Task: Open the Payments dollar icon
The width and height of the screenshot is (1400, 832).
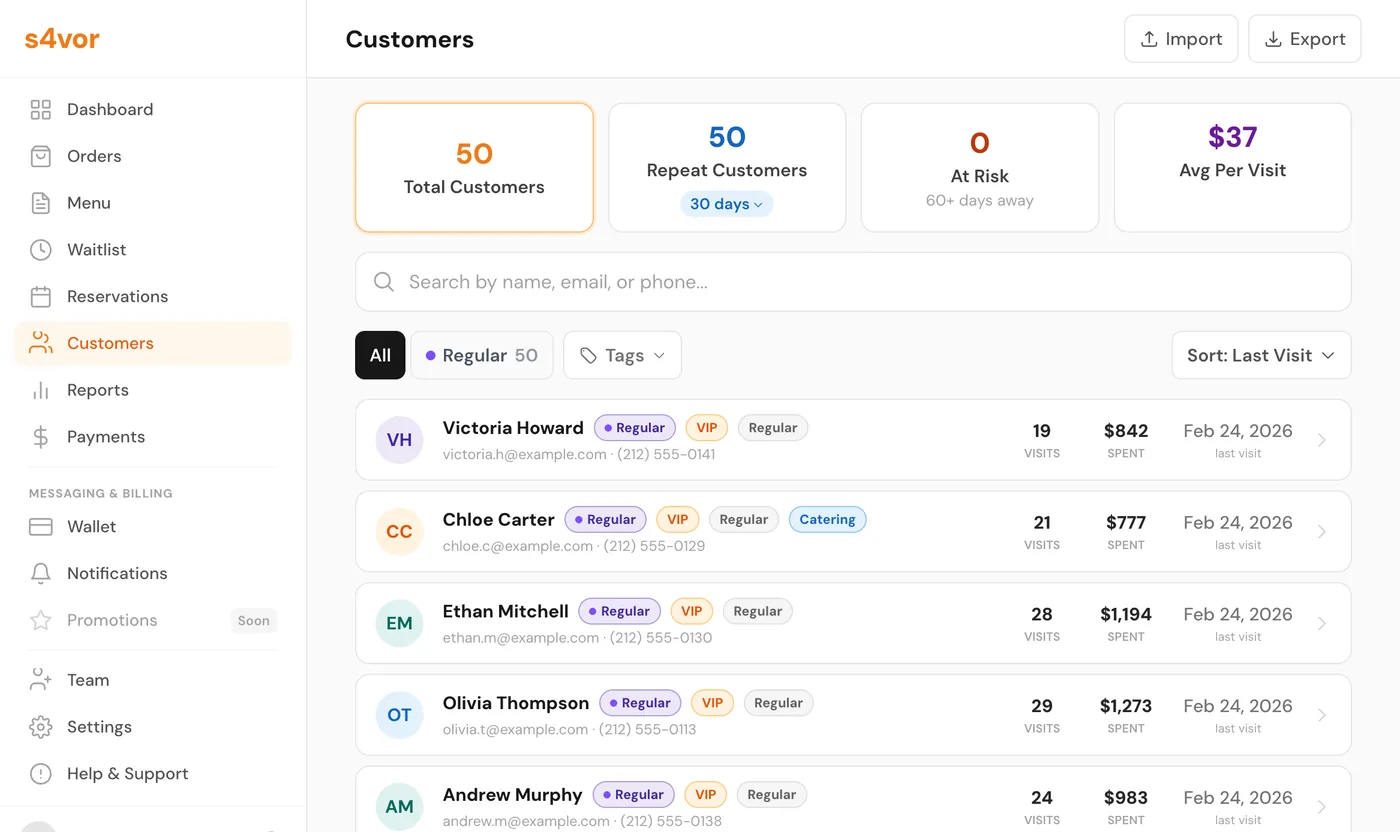Action: (x=40, y=437)
